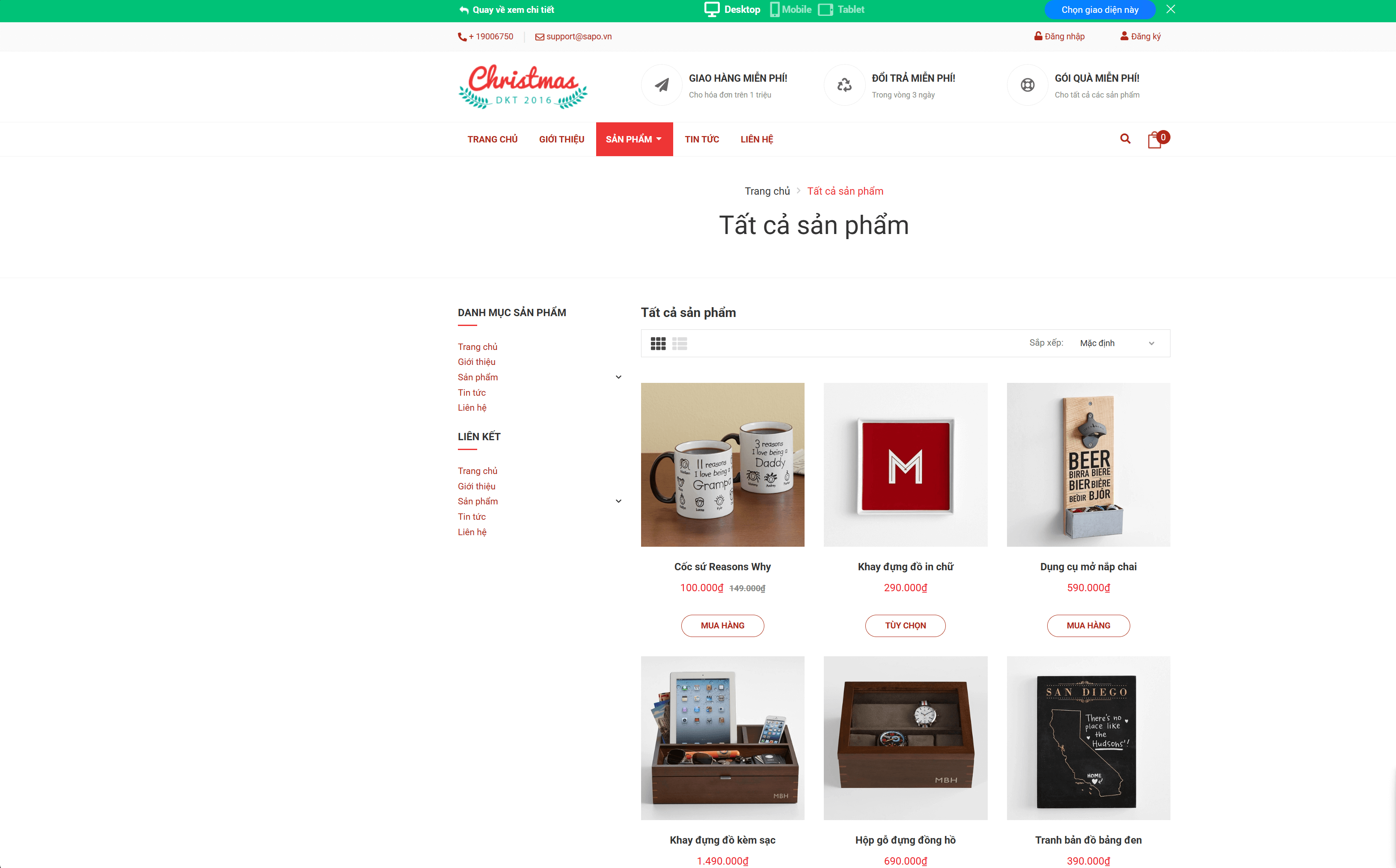Open the Sản phẩm navigation menu
Screen dimensions: 1396x868
pyautogui.click(x=634, y=139)
